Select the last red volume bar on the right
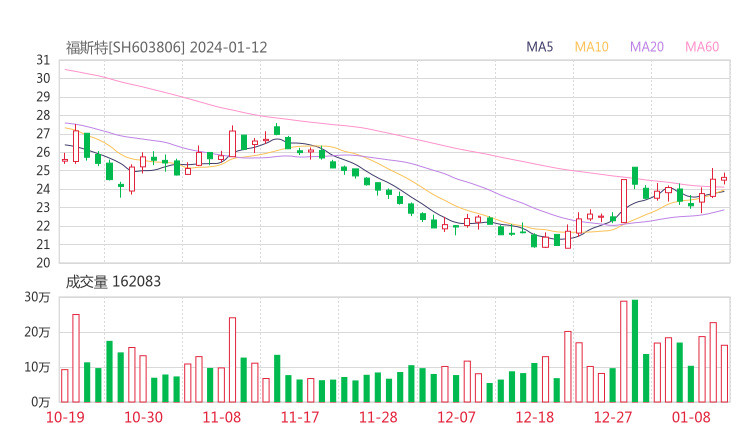Screen dimensions: 740x440 (x=724, y=374)
